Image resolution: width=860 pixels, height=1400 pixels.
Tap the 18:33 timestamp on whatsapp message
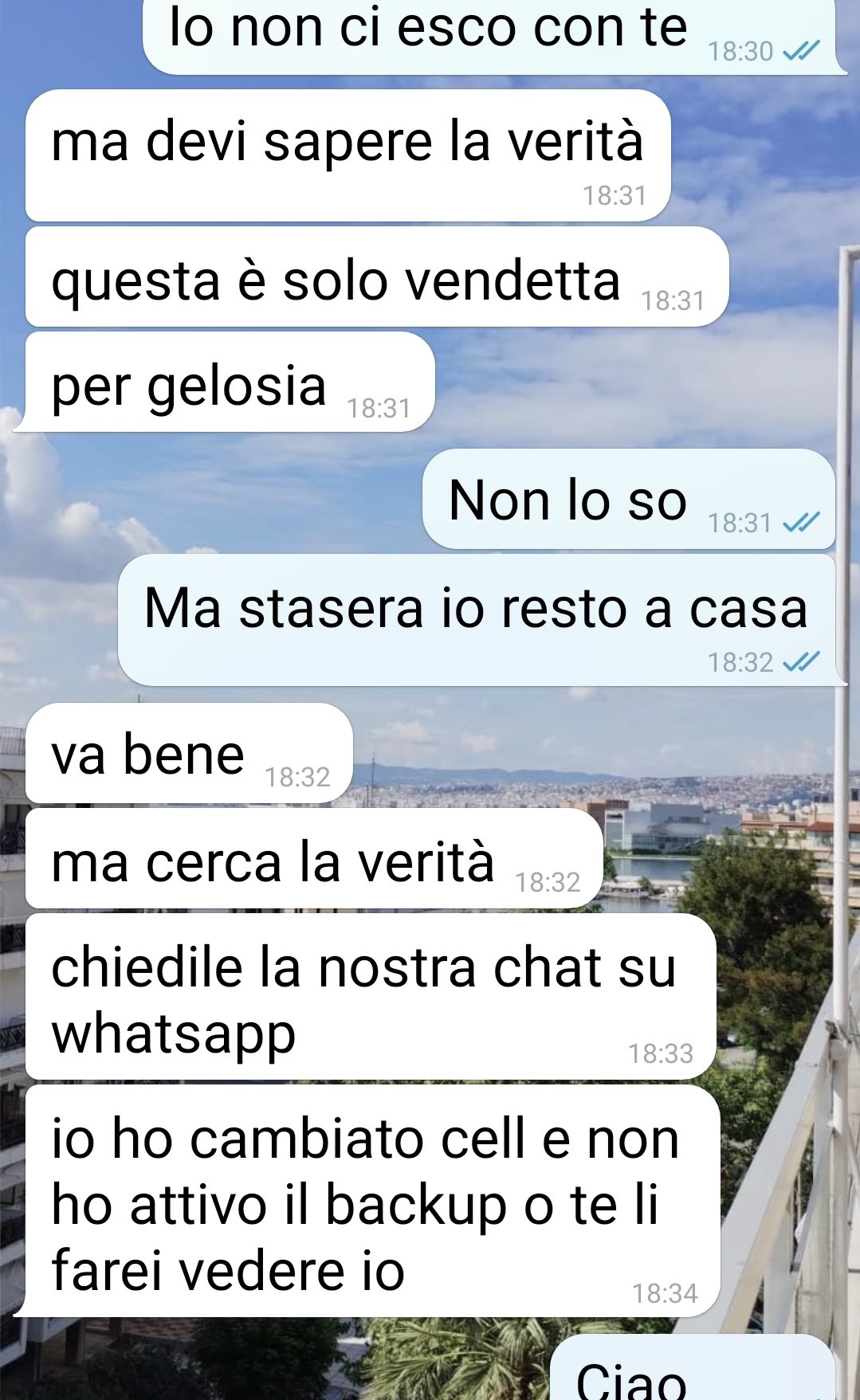point(660,1053)
